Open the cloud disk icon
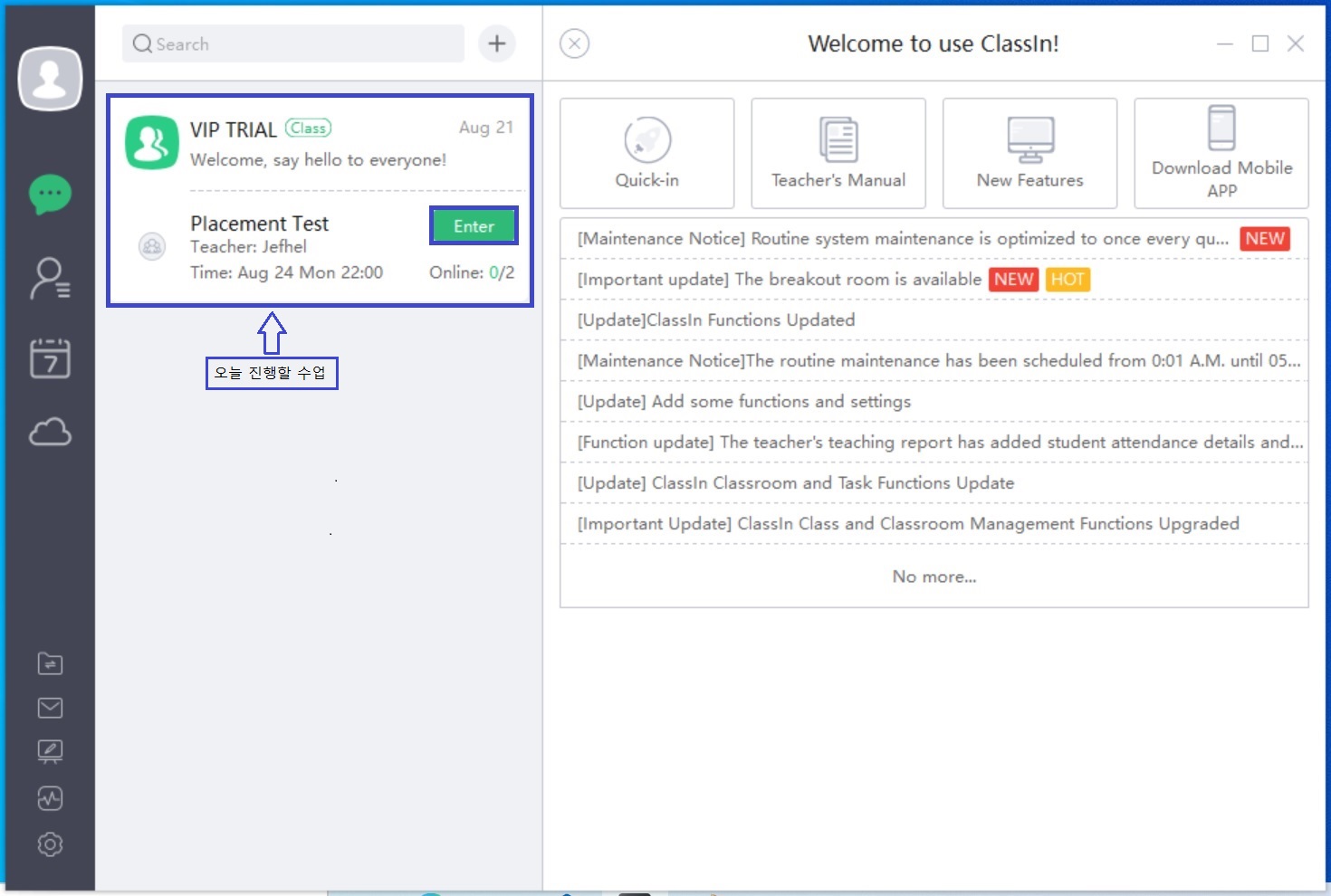The image size is (1331, 896). click(50, 432)
